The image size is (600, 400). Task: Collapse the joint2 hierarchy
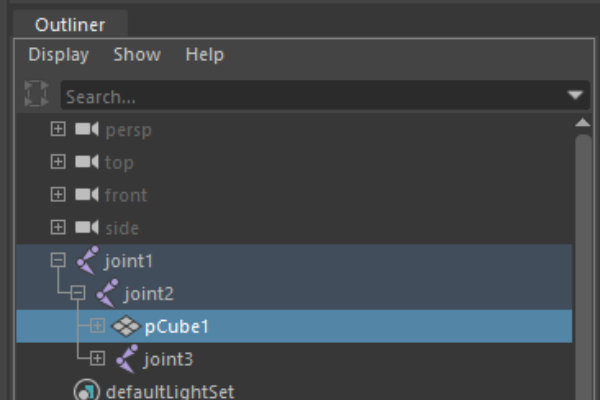78,293
